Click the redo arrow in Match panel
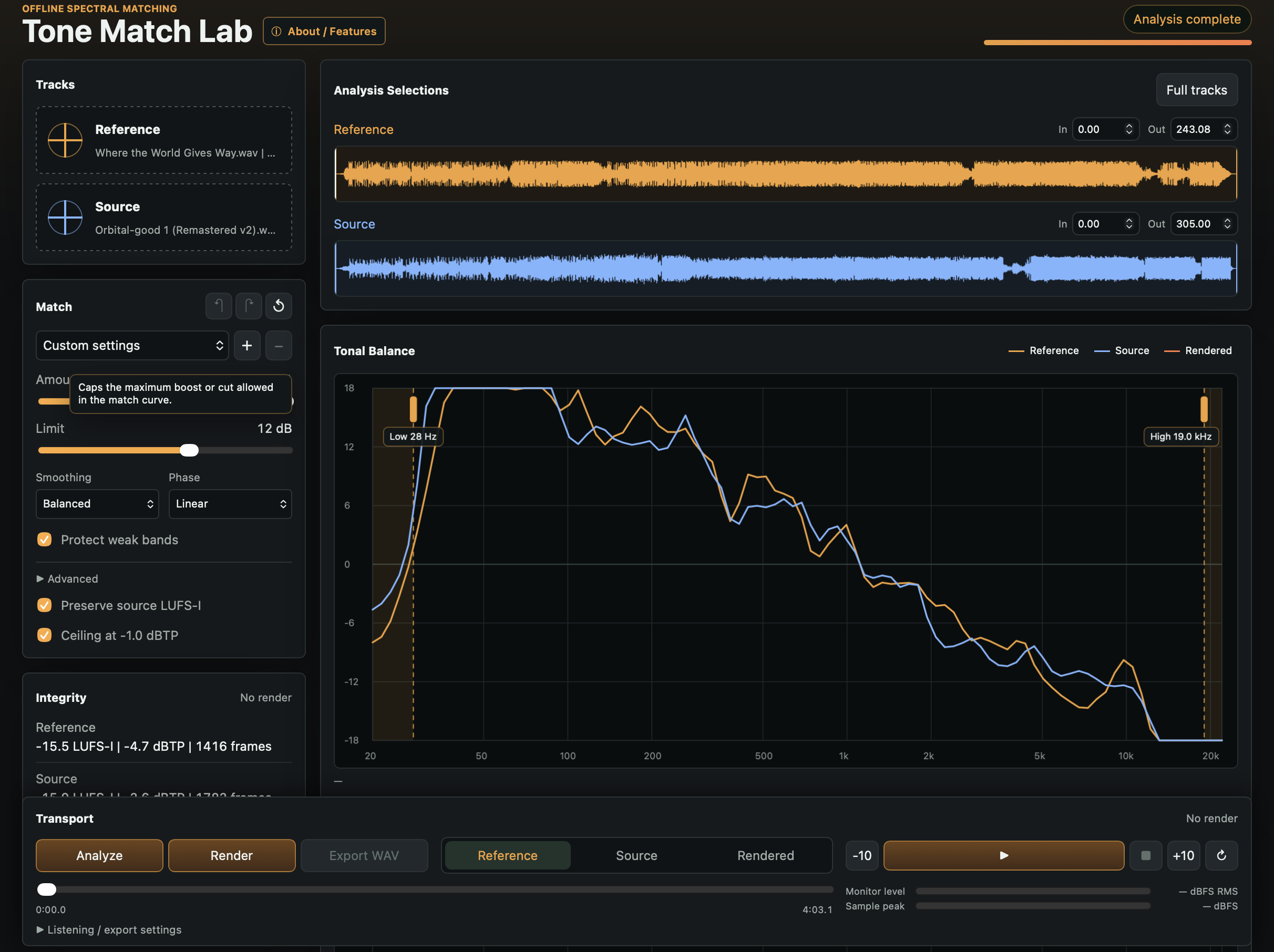This screenshot has width=1274, height=952. coord(249,306)
